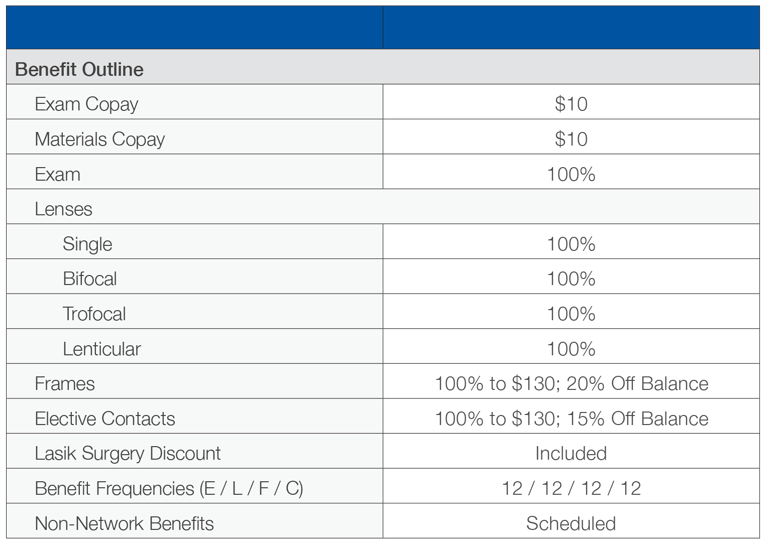Image resolution: width=774 pixels, height=551 pixels.
Task: Select the Exam row label
Action: pyautogui.click(x=57, y=174)
